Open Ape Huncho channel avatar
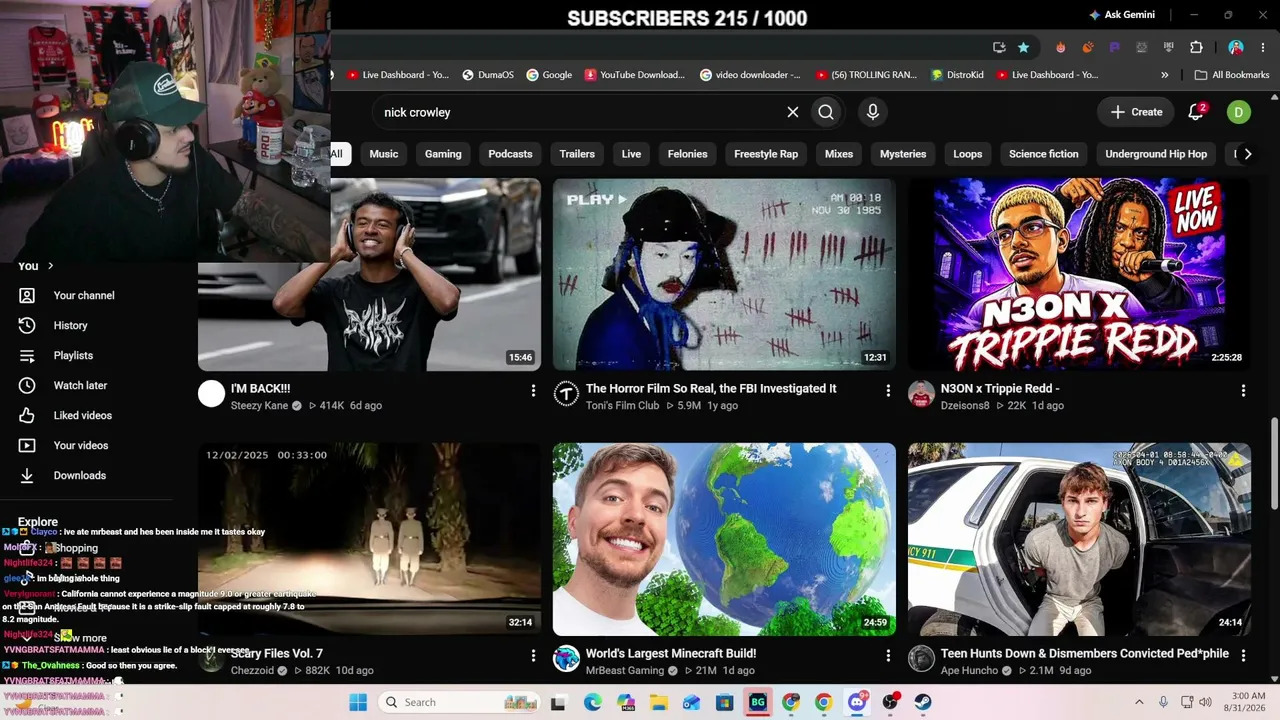Screen dimensions: 1280x720 point(922,659)
